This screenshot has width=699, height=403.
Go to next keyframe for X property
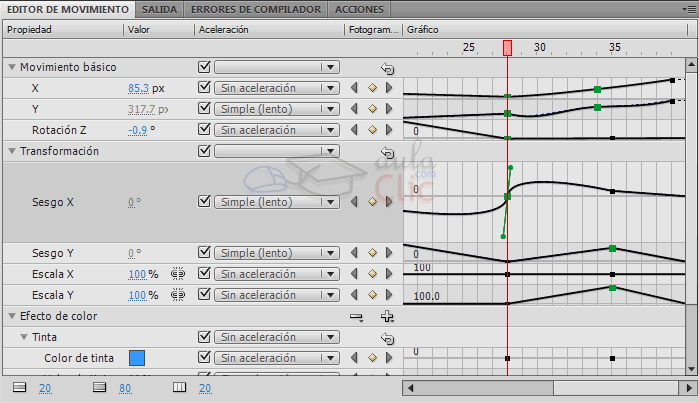point(389,88)
